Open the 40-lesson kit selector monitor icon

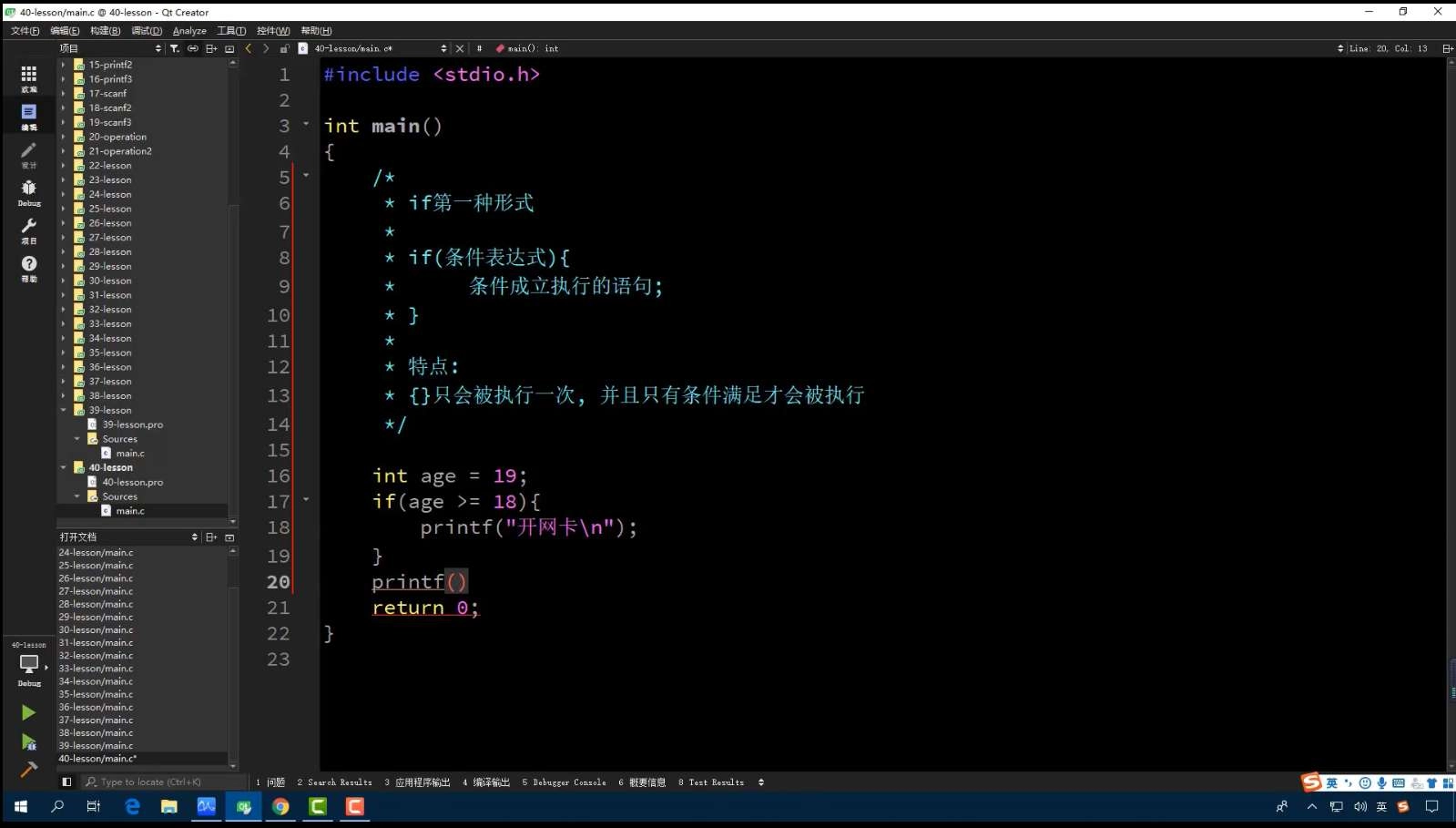click(29, 667)
